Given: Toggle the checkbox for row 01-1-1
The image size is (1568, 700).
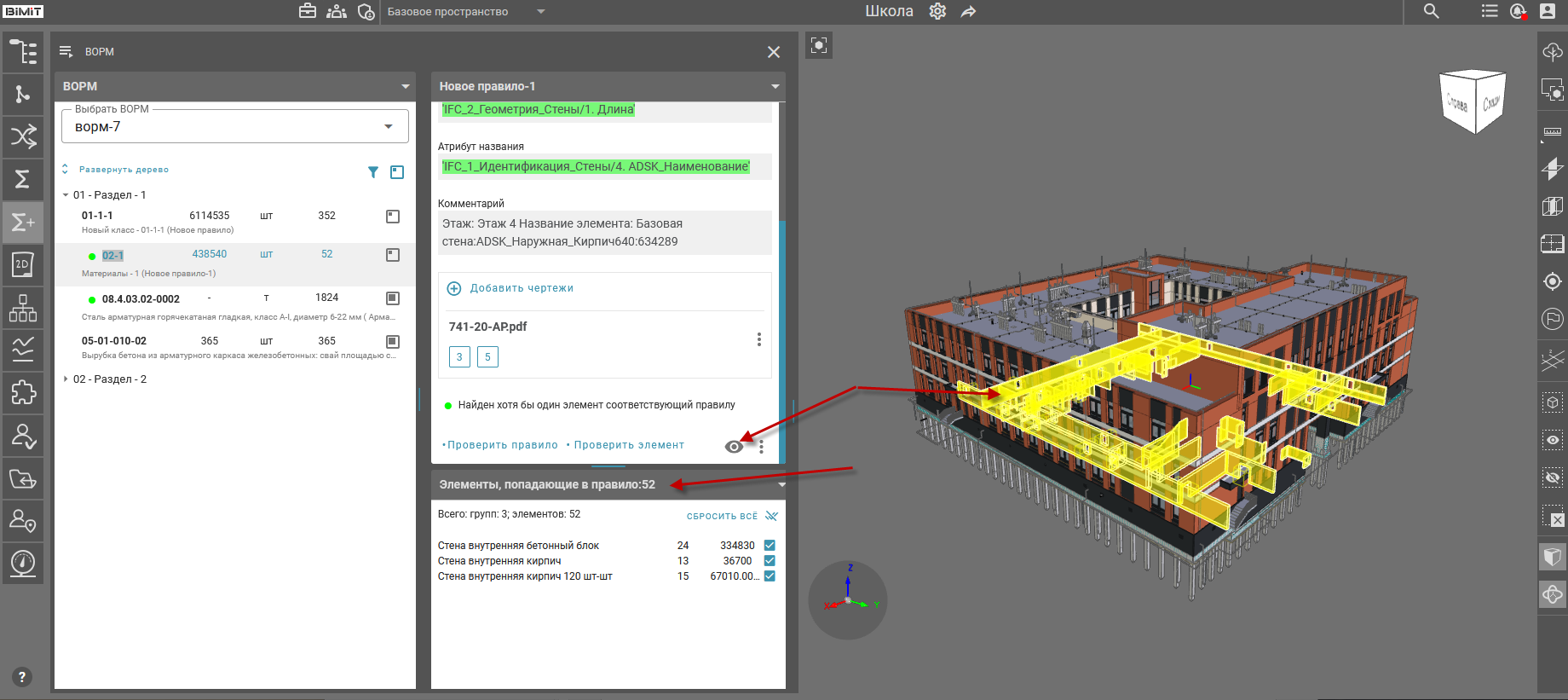Looking at the screenshot, I should point(393,217).
